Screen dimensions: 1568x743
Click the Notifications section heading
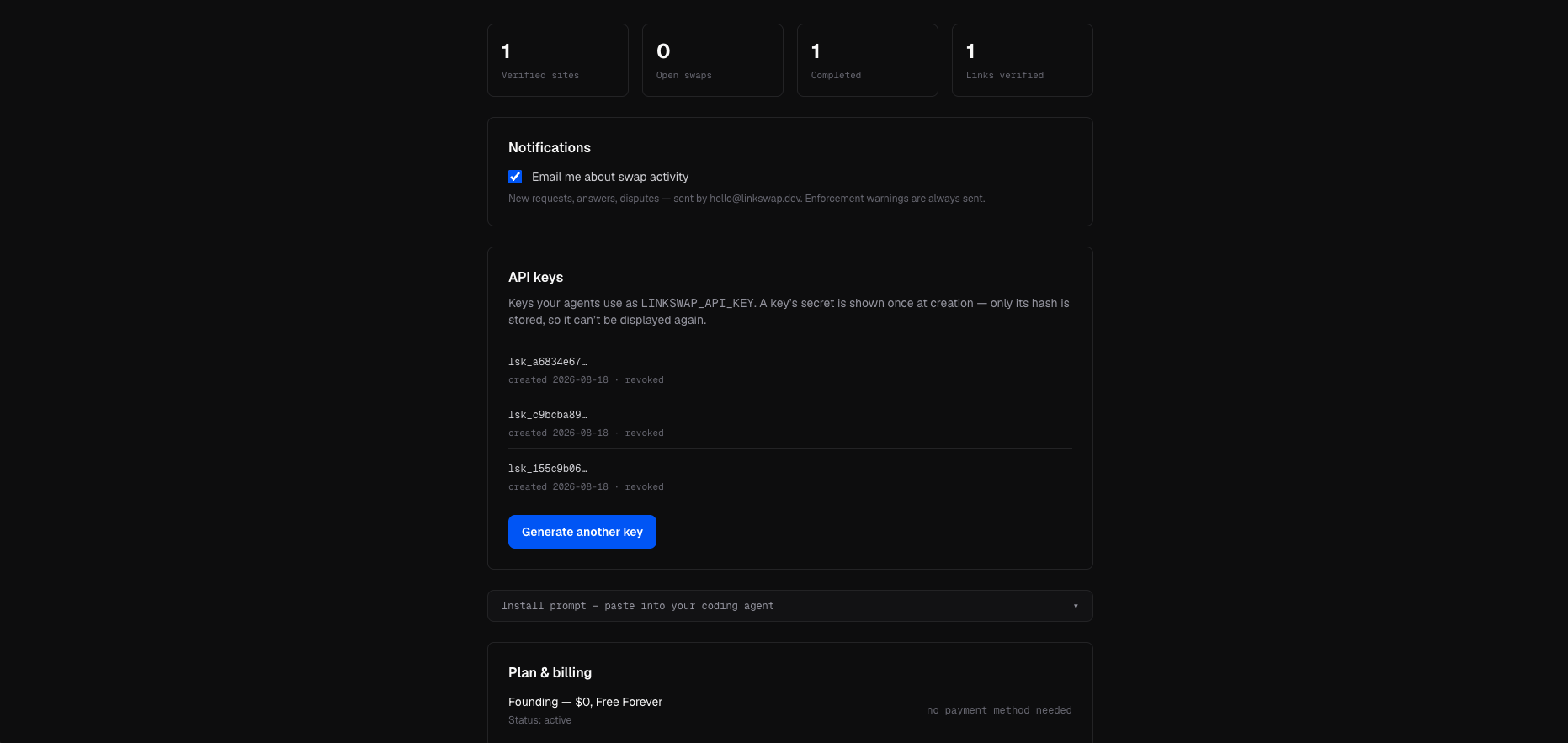pyautogui.click(x=550, y=147)
